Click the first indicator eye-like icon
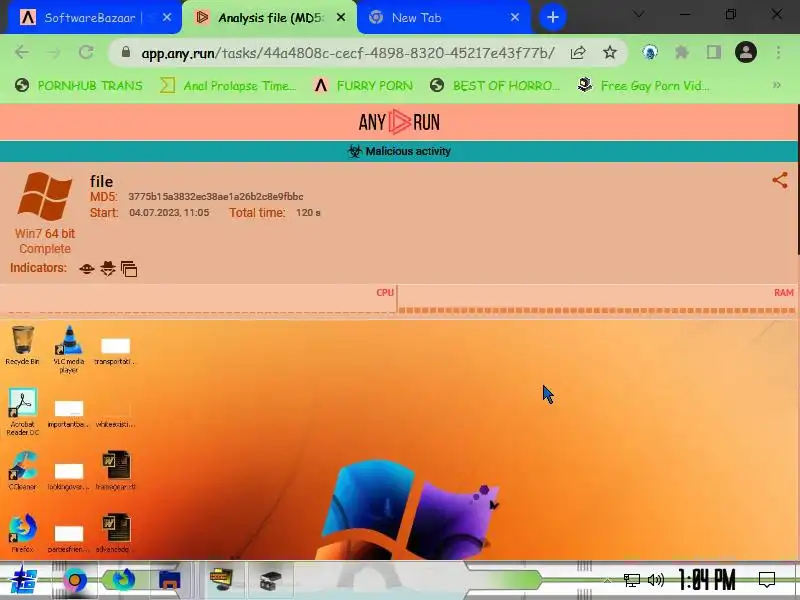Viewport: 800px width, 600px height. coord(87,269)
